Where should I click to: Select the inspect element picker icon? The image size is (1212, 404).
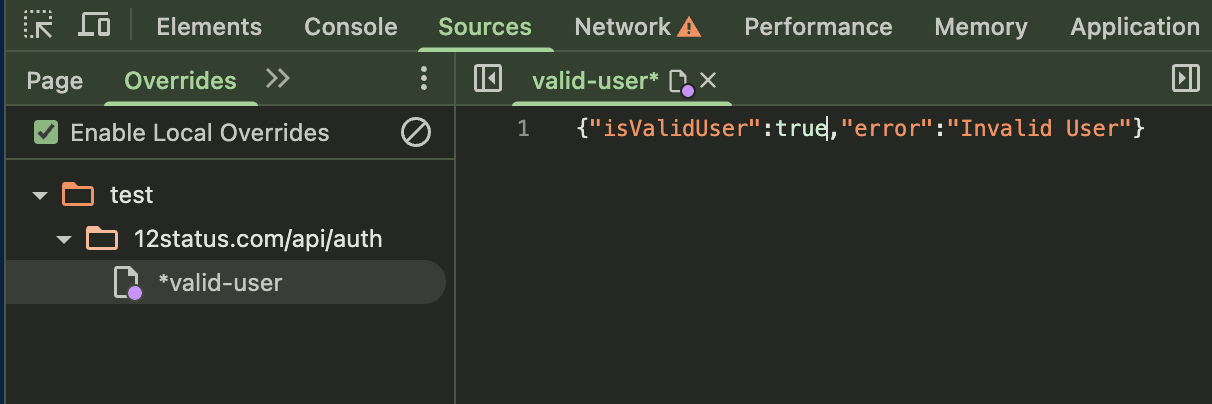[39, 26]
